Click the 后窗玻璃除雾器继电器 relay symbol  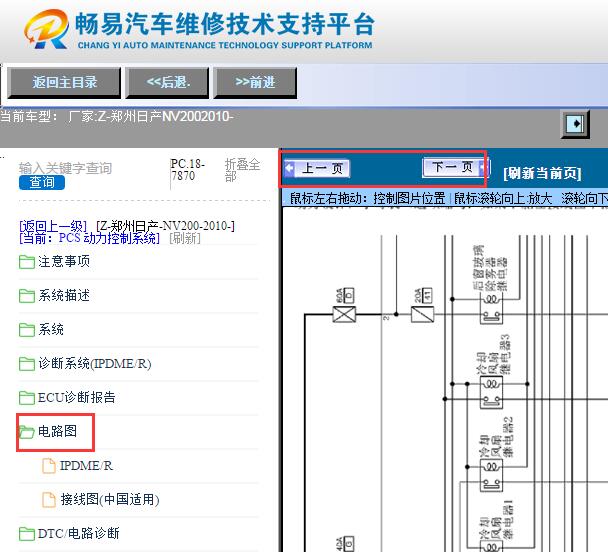point(491,308)
